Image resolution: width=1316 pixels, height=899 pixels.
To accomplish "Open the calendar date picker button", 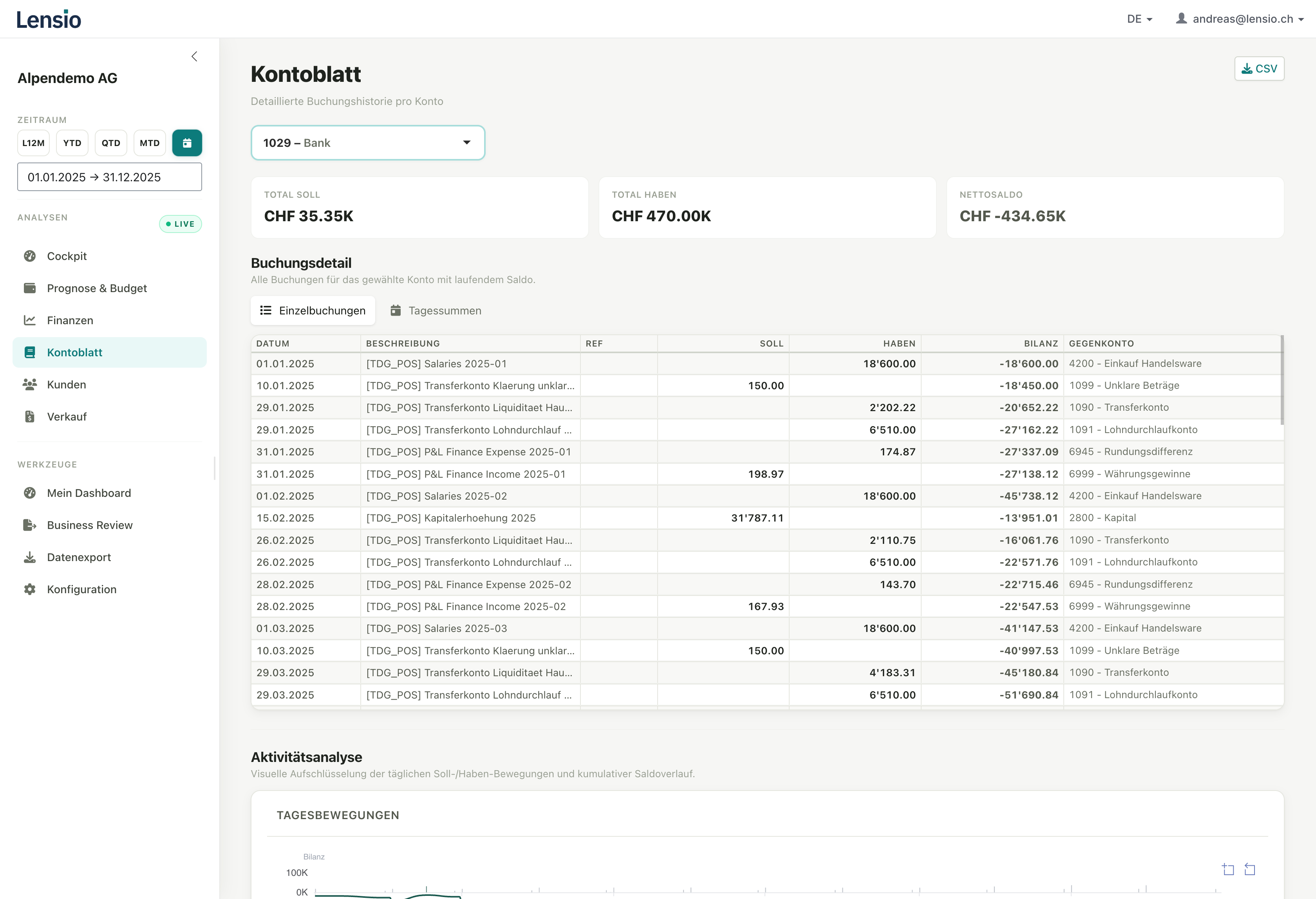I will pyautogui.click(x=187, y=143).
